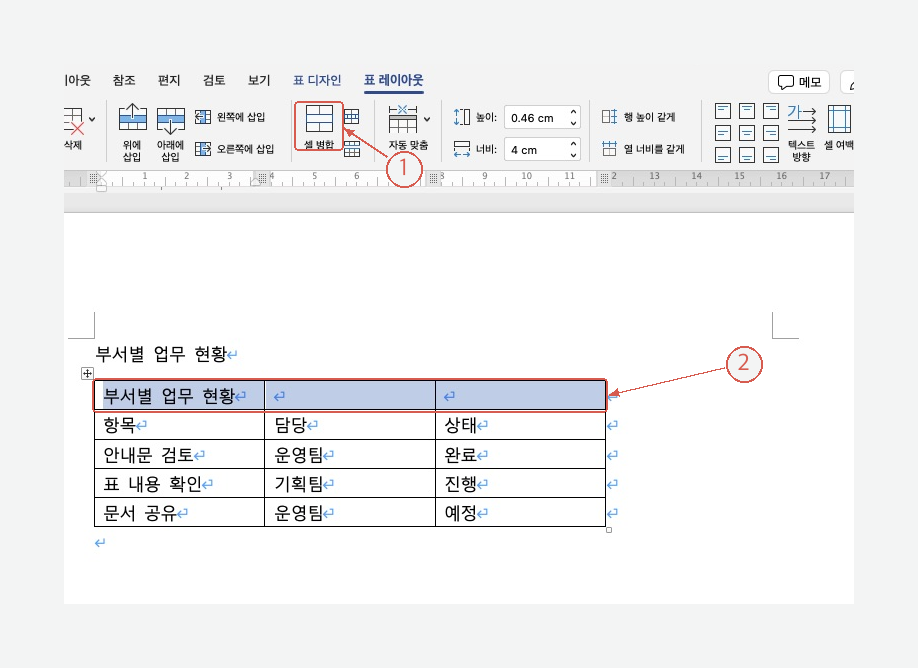Click the heading line 부서별 업무 현황 above table
This screenshot has width=918, height=668.
click(x=161, y=354)
